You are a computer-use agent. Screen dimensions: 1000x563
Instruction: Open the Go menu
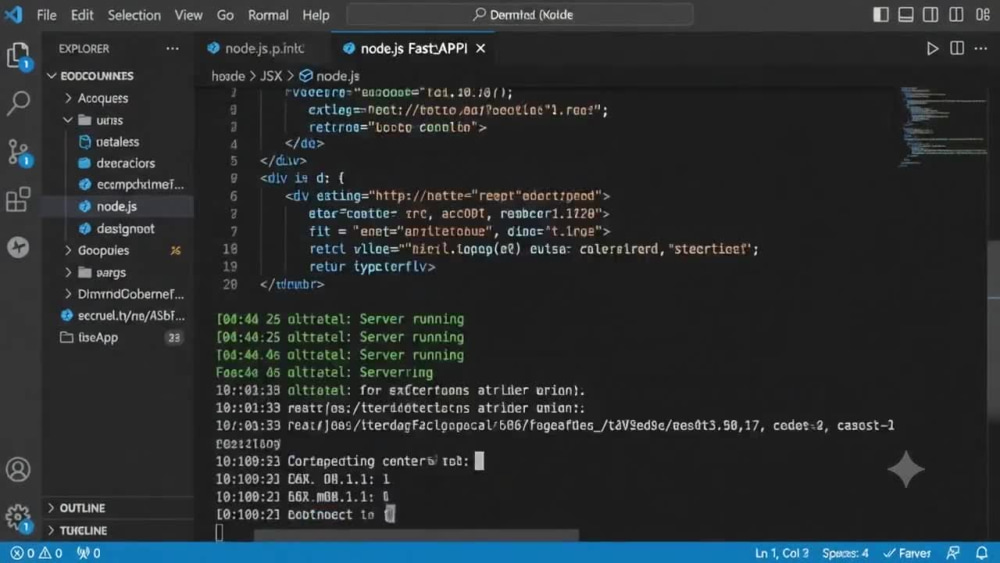(225, 15)
